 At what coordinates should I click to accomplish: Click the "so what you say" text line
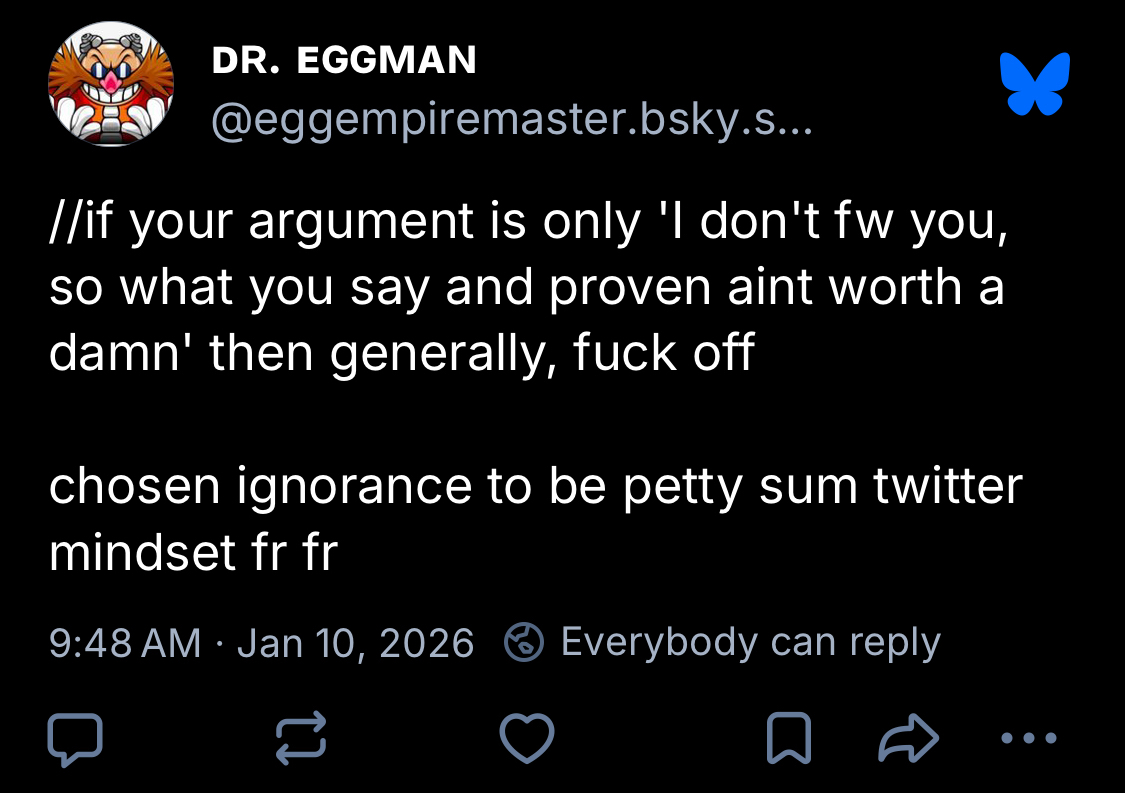(526, 289)
